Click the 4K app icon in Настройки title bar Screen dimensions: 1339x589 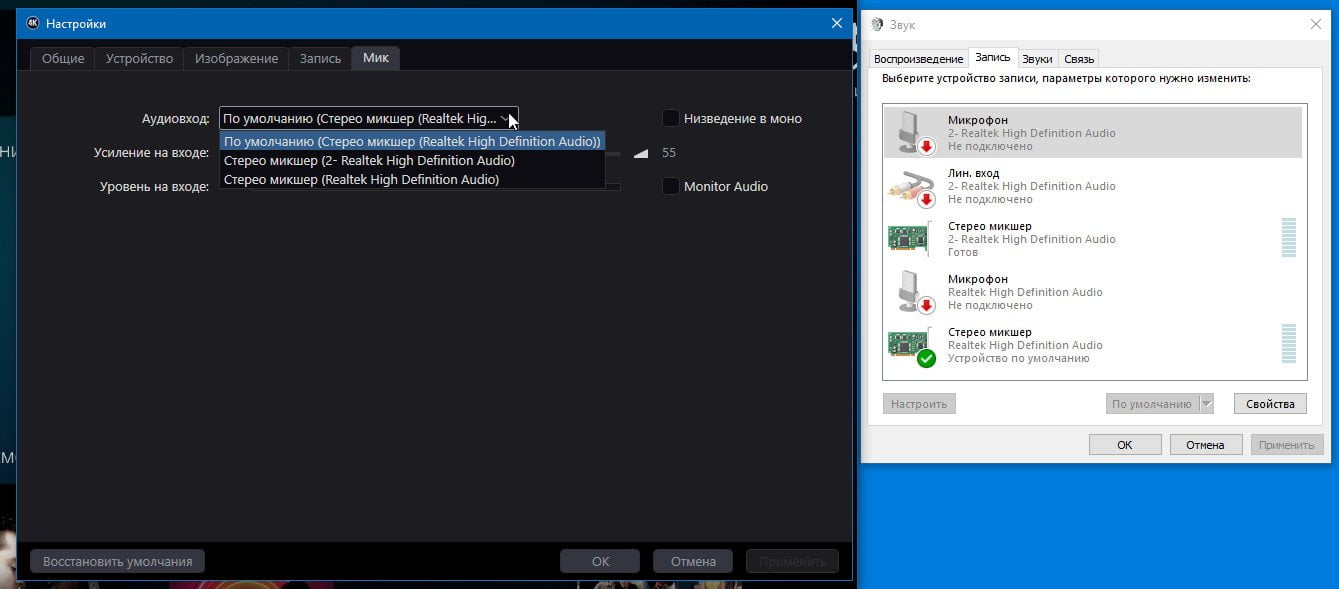[x=32, y=23]
